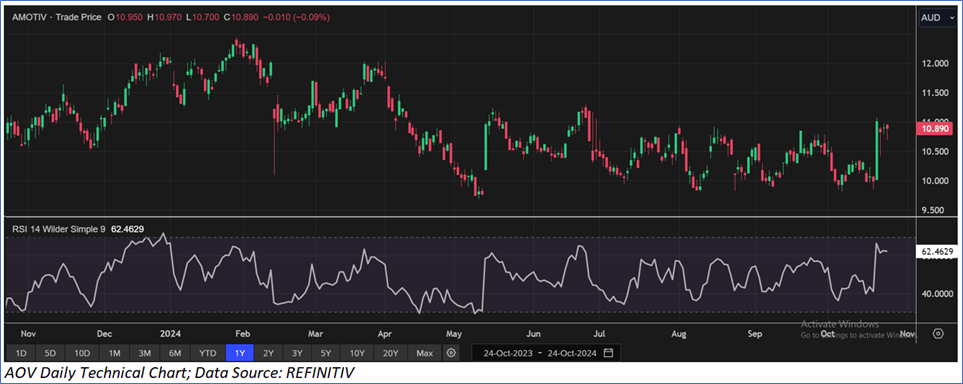The width and height of the screenshot is (963, 384).
Task: Select the 1M time range
Action: [x=114, y=353]
